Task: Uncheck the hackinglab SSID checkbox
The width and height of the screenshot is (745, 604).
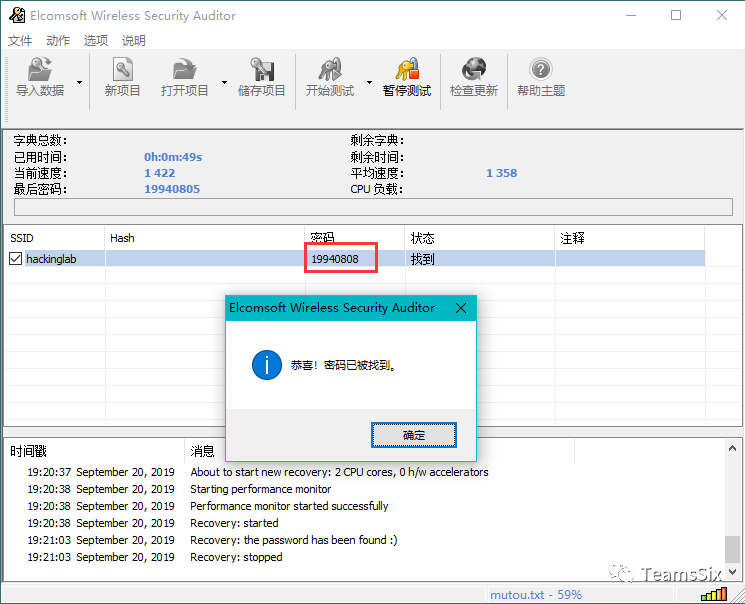Action: pos(15,259)
